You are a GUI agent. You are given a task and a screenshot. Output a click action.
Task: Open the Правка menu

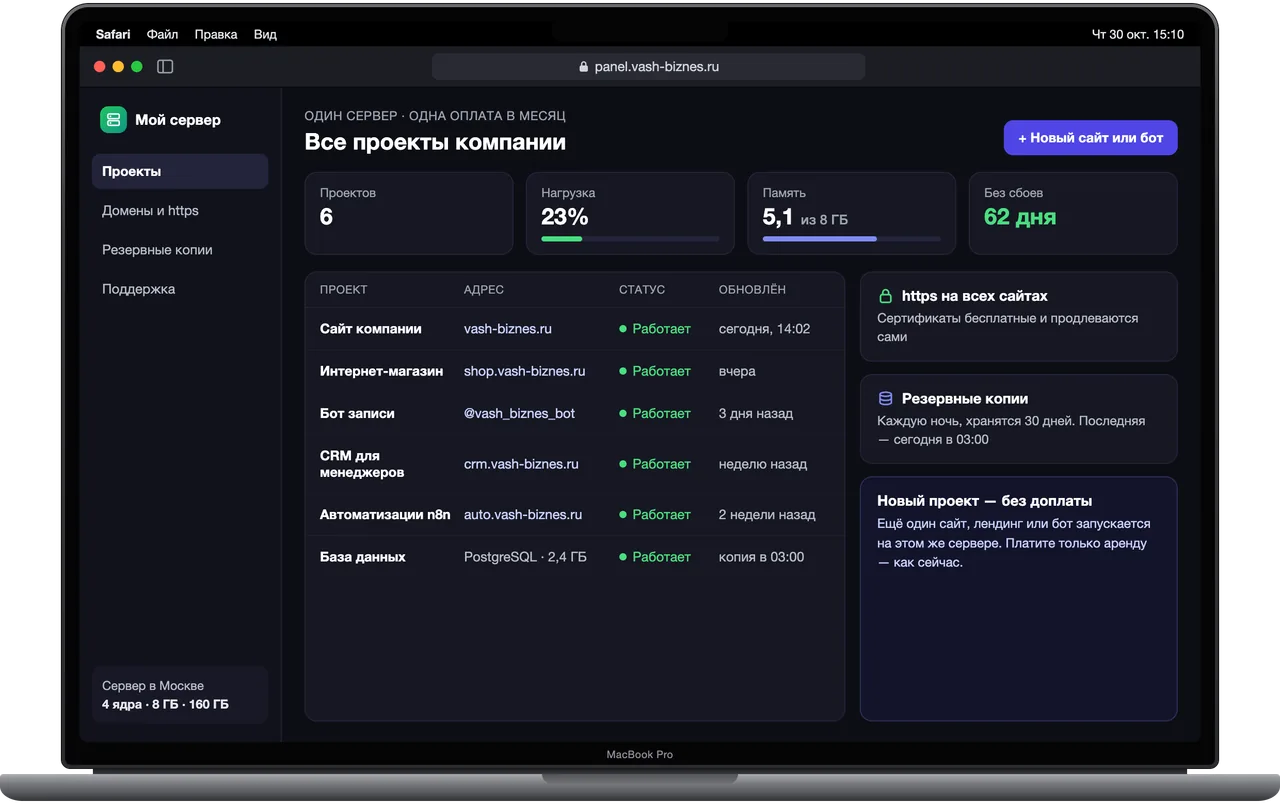coord(216,34)
